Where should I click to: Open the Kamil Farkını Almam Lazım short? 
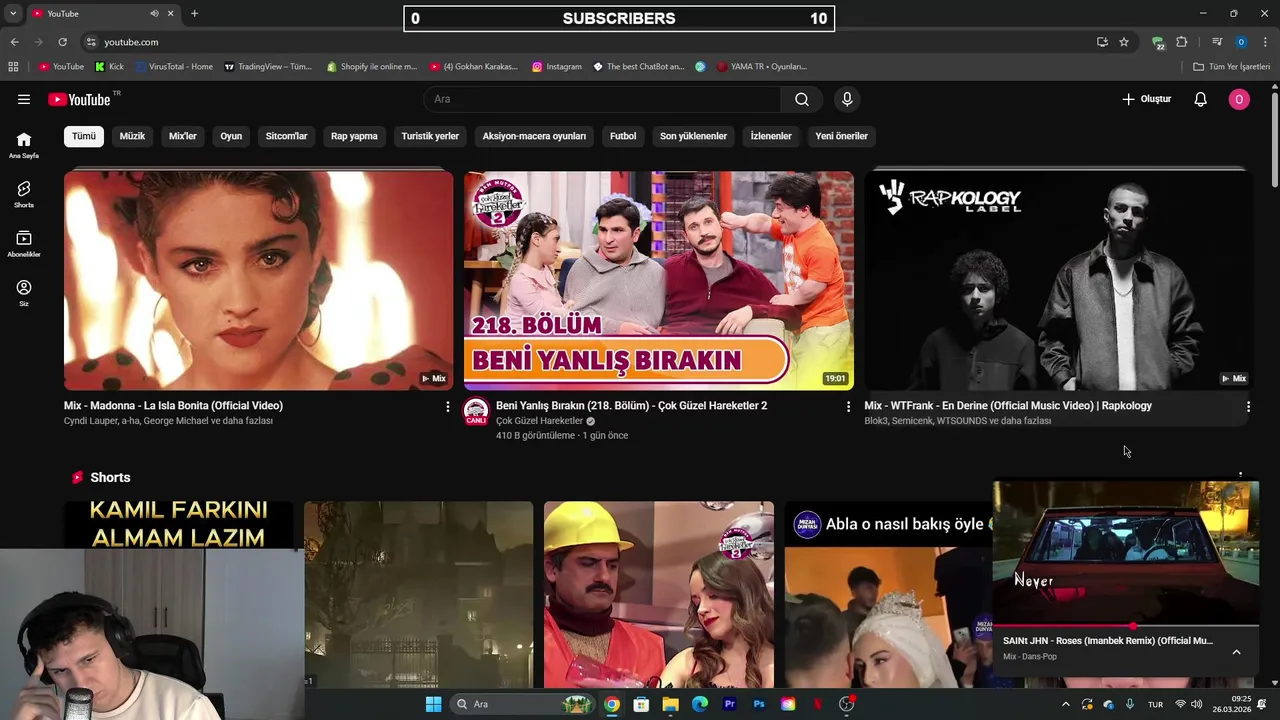click(179, 525)
